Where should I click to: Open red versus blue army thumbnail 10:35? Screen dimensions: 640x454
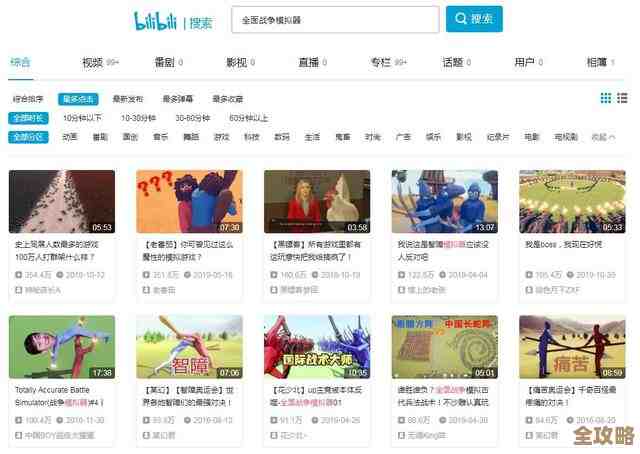pyautogui.click(x=317, y=347)
